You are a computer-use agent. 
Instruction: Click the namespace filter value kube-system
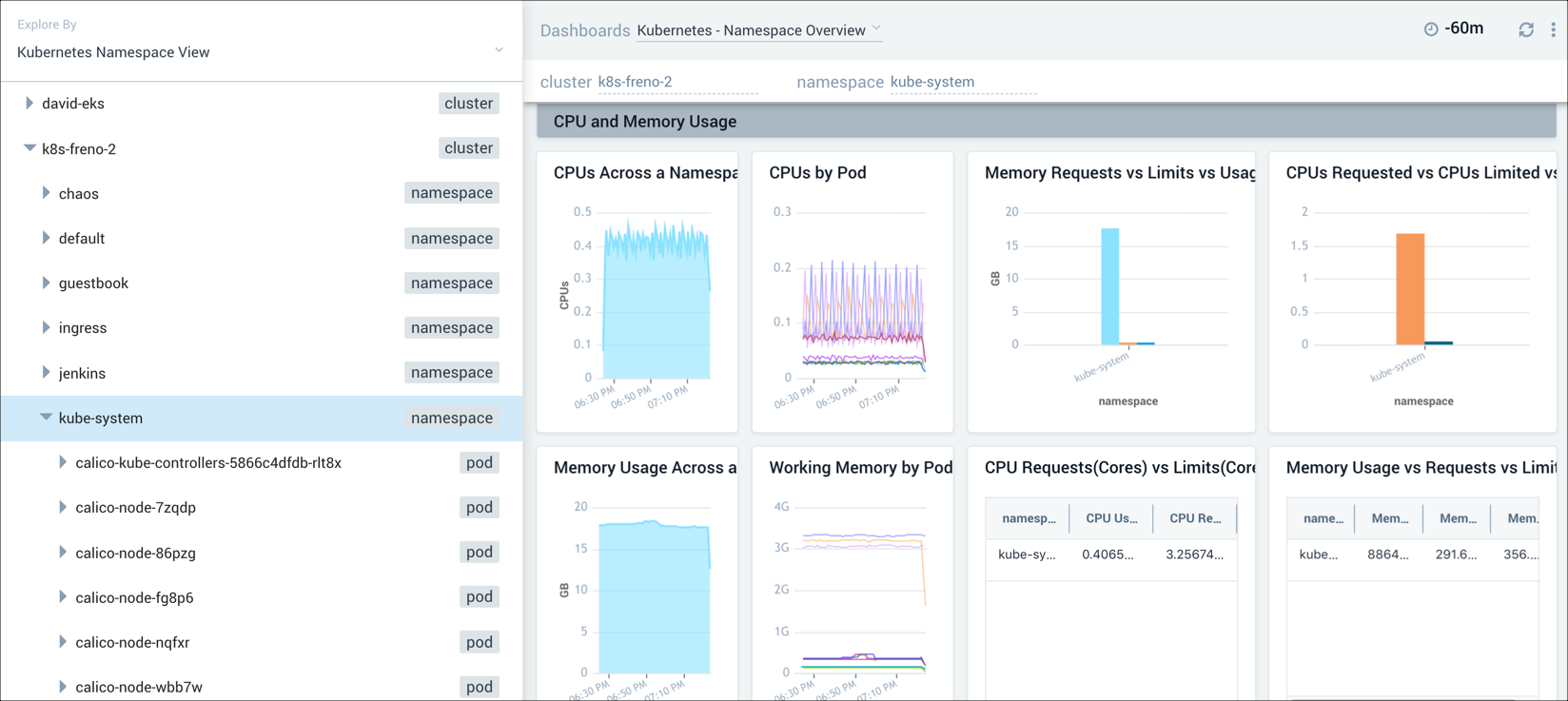coord(931,82)
